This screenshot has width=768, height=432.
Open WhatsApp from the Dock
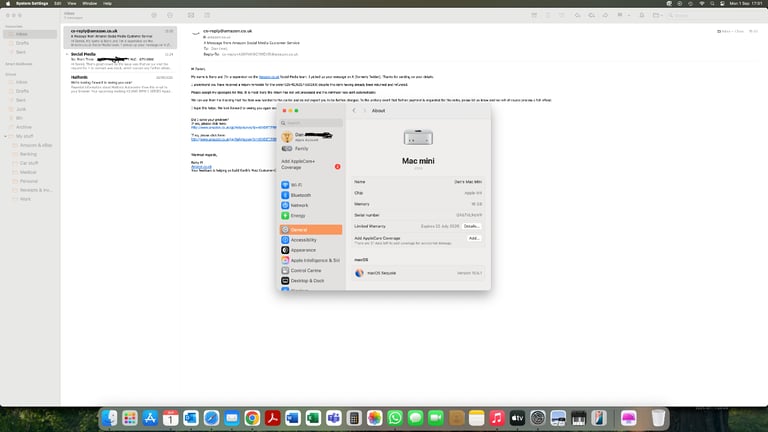coord(395,418)
